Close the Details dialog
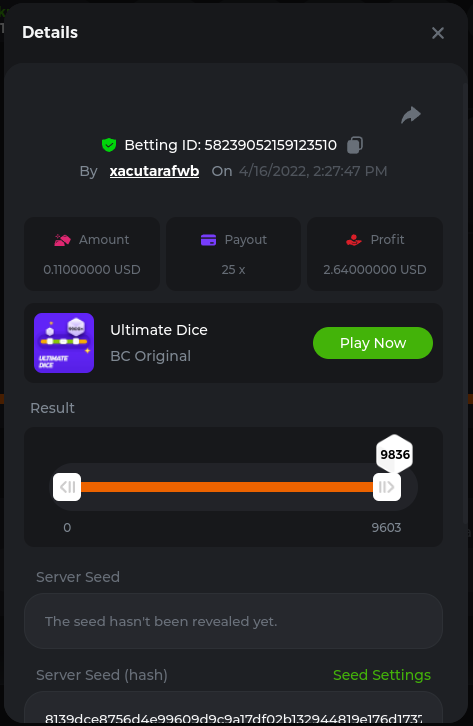Screen dimensions: 473x726 438,33
